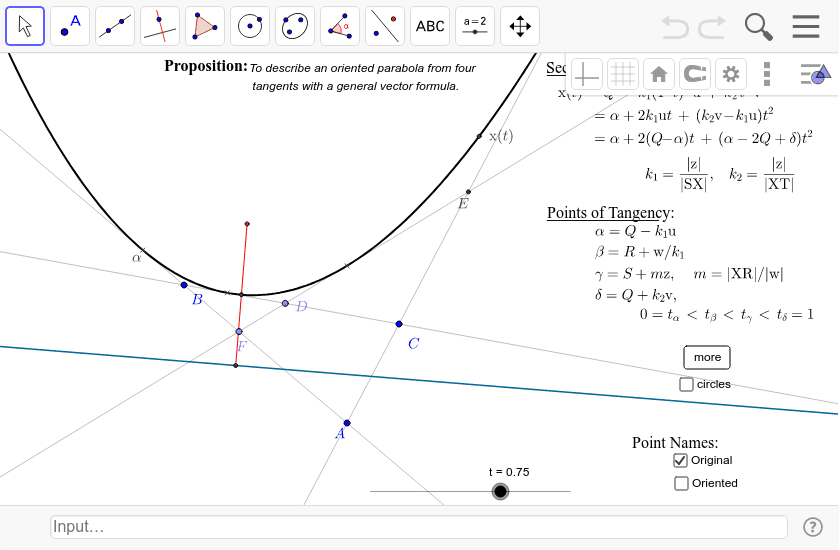Select the Perpendicular Line tool
This screenshot has height=550, width=840.
[x=160, y=26]
